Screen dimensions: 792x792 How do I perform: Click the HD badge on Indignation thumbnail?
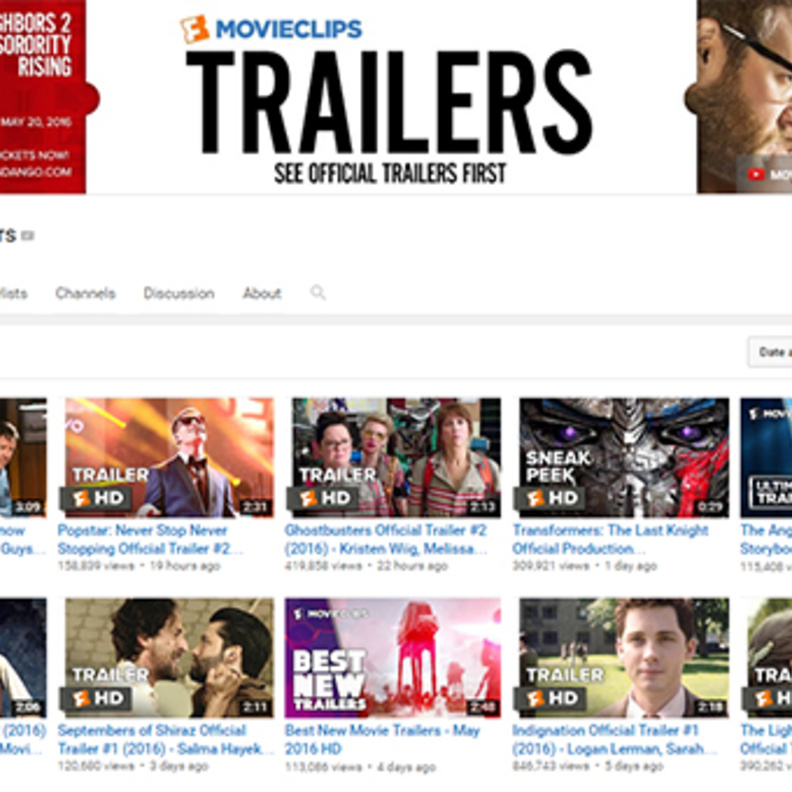pyautogui.click(x=551, y=699)
